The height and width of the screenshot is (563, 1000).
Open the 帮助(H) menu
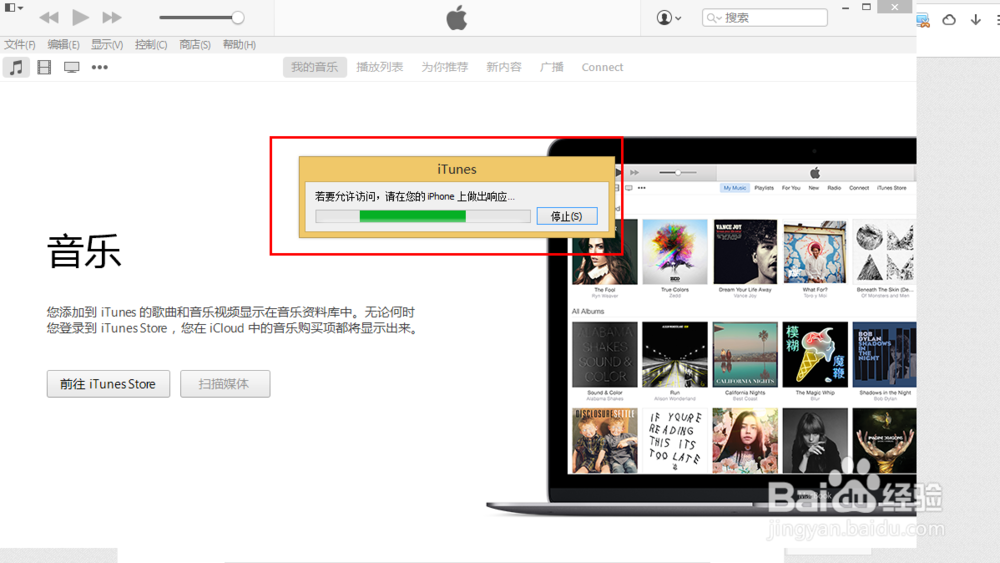(239, 45)
